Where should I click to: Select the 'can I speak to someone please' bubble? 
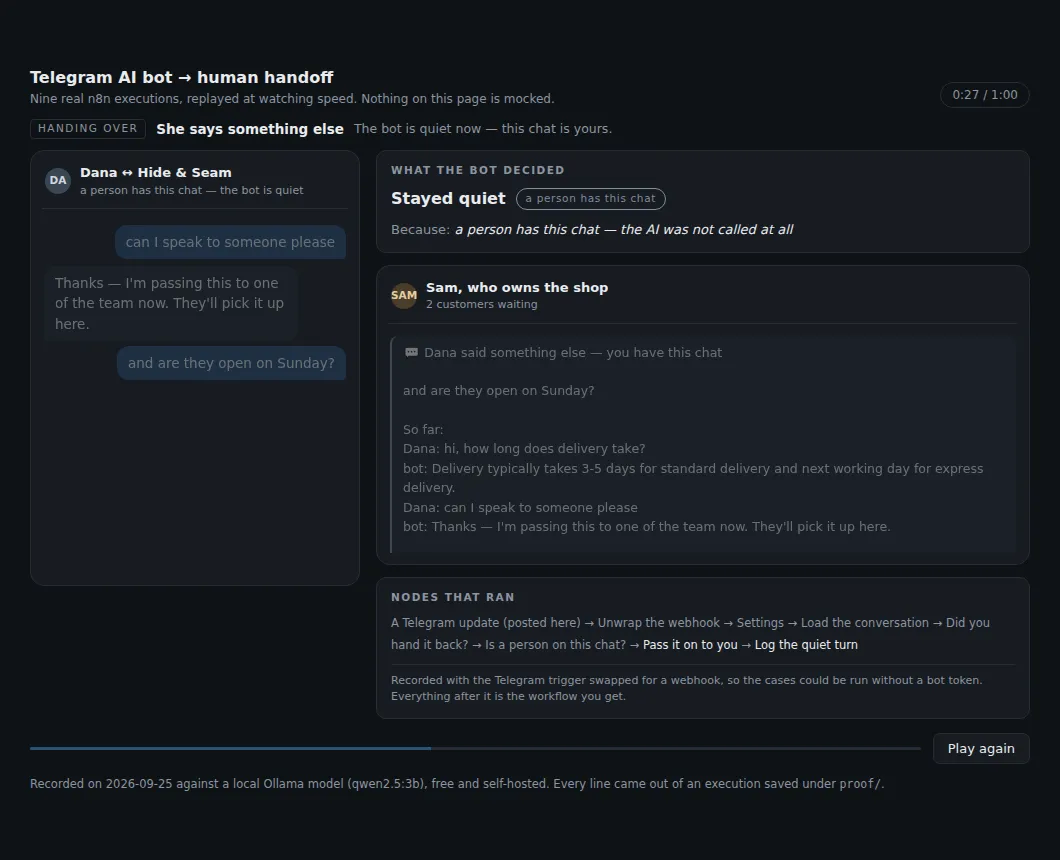pos(230,242)
